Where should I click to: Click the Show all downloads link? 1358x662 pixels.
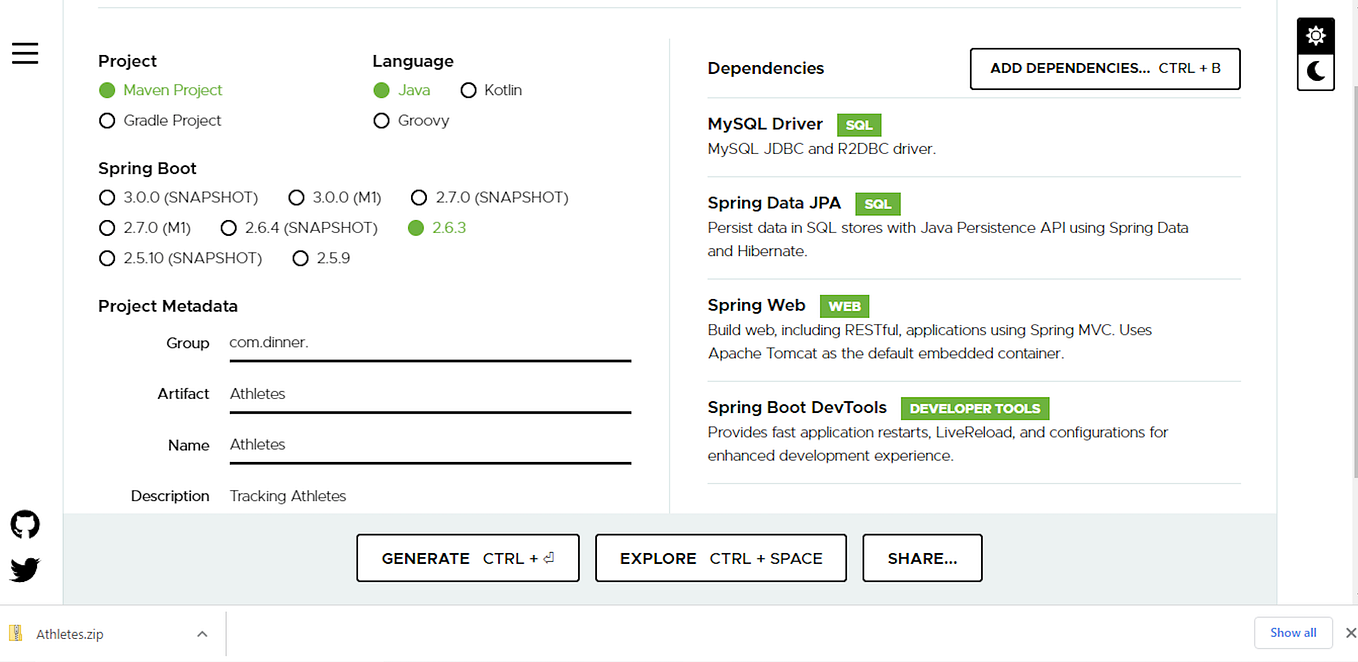pyautogui.click(x=1293, y=632)
